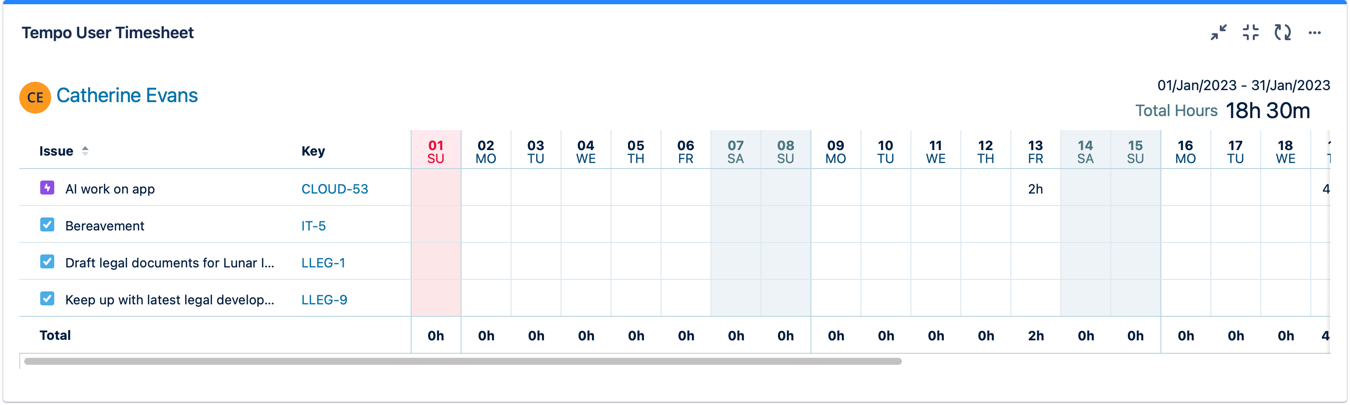
Task: Click the Keep up with legal task icon
Action: click(47, 299)
